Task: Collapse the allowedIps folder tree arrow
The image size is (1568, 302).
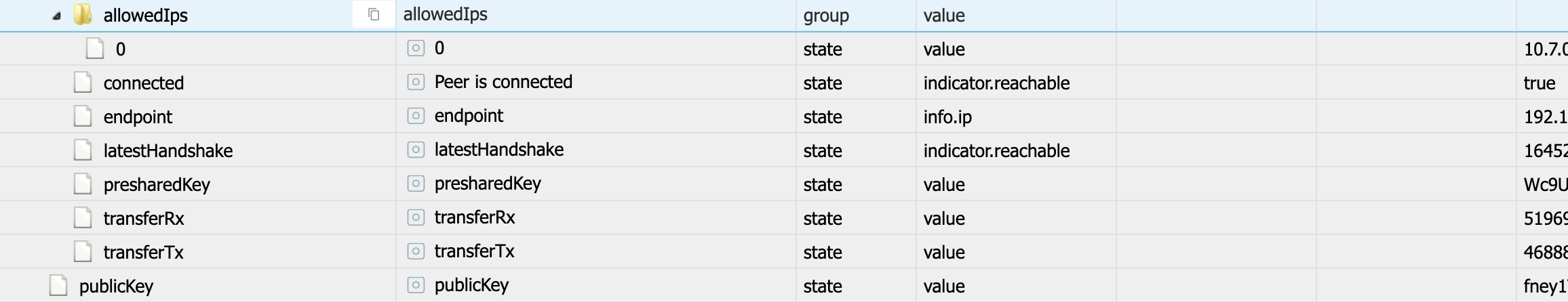Action: (x=57, y=16)
